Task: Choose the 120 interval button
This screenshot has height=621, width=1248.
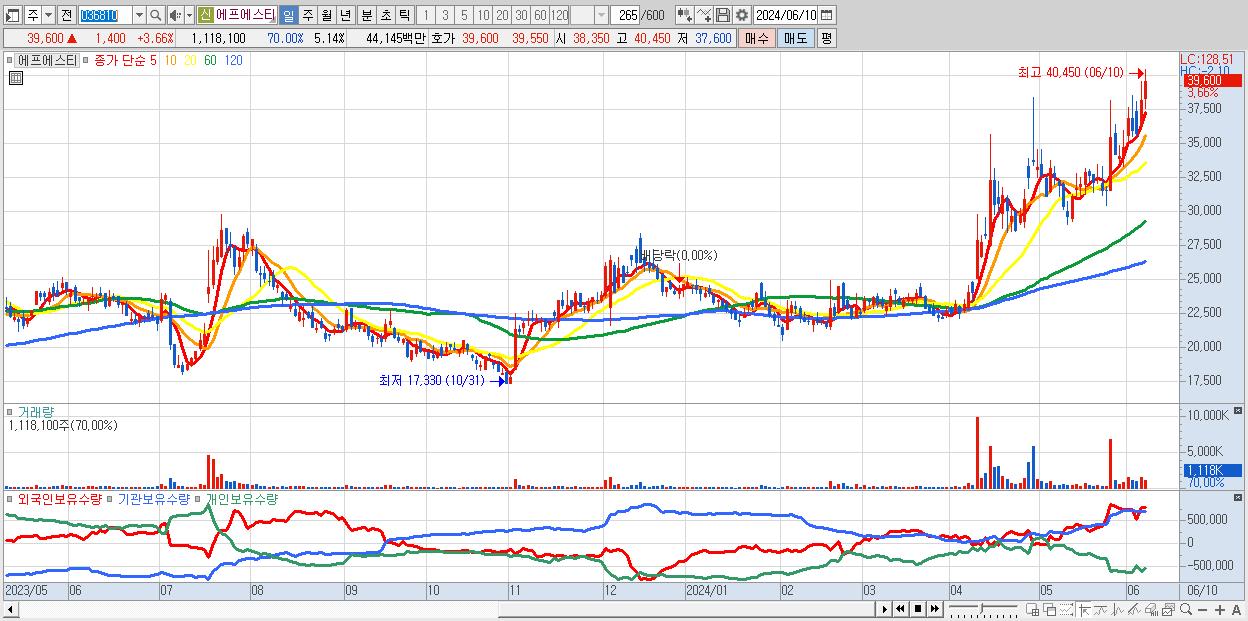Action: pos(560,15)
